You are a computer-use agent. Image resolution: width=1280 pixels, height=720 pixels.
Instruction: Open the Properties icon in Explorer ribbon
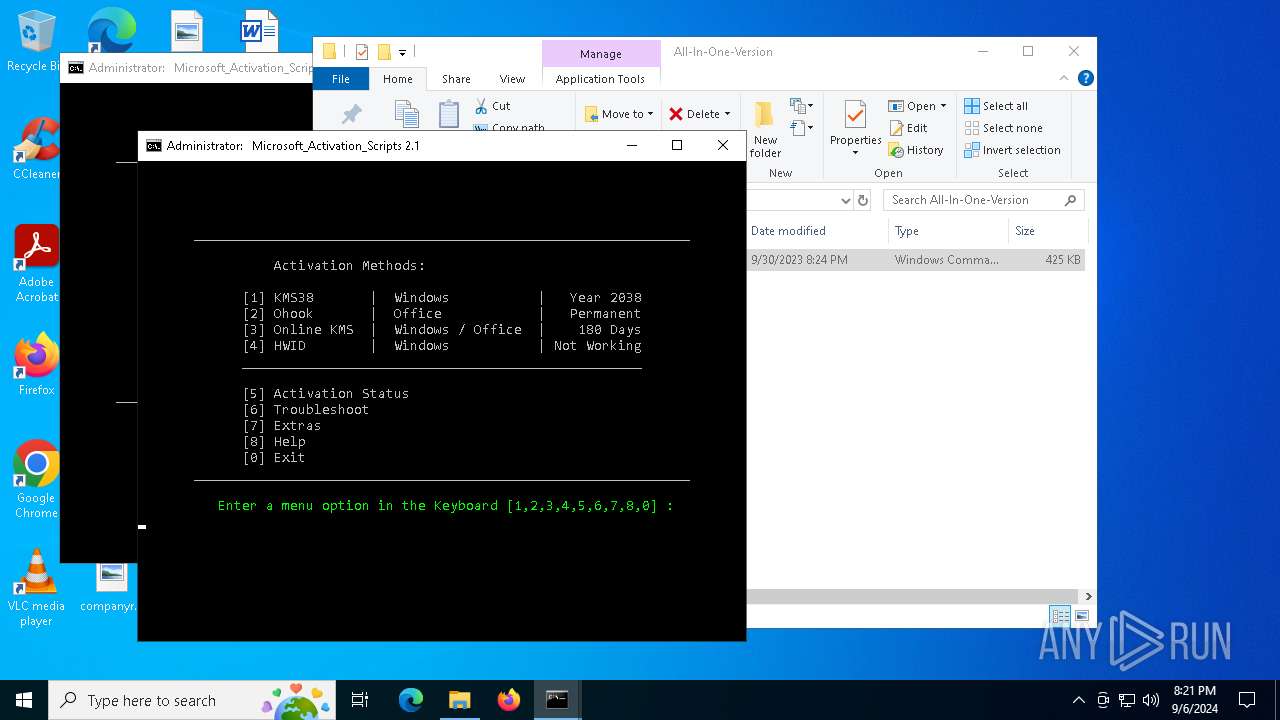click(855, 114)
